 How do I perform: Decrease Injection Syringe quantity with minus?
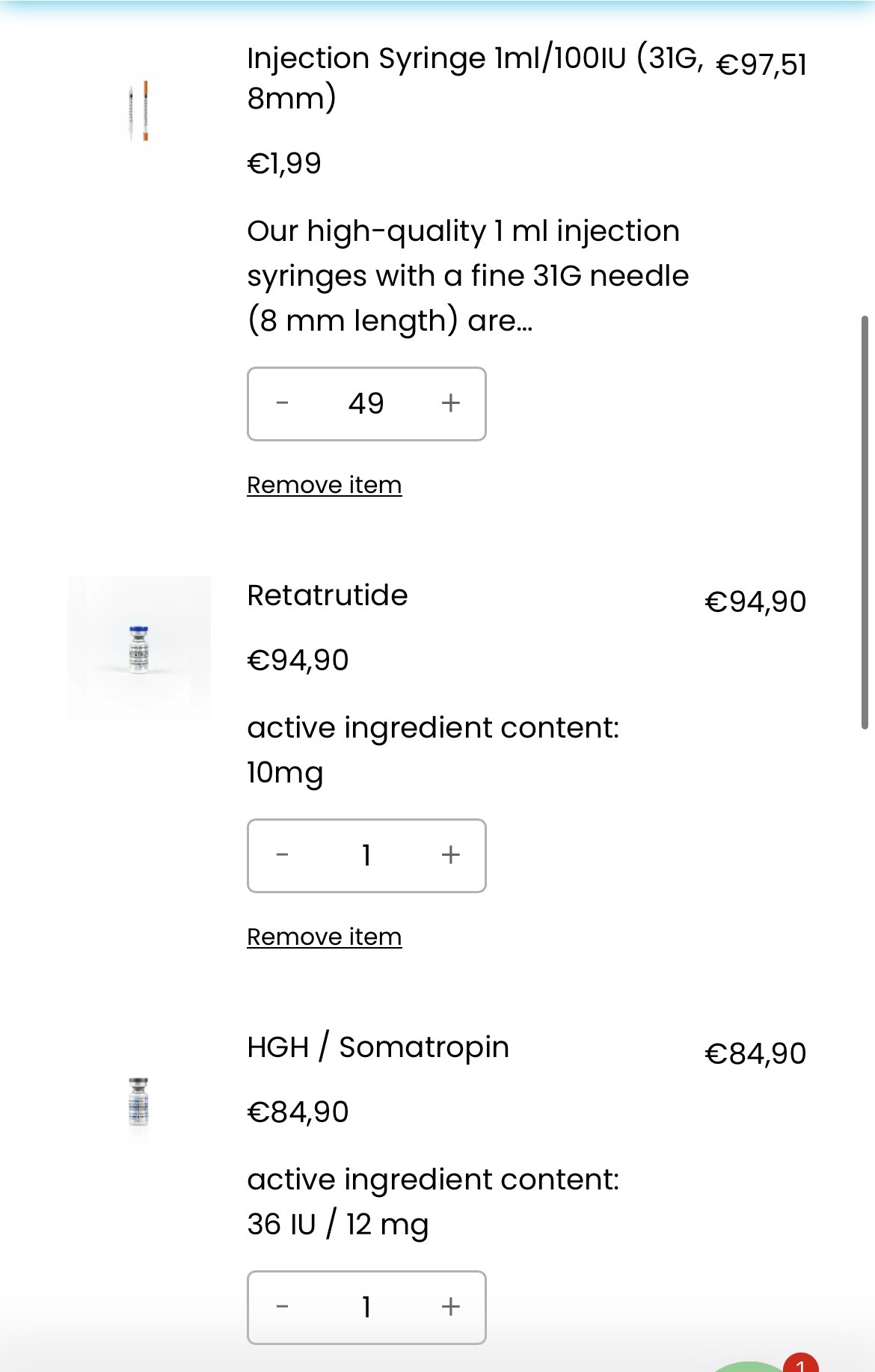[x=282, y=403]
